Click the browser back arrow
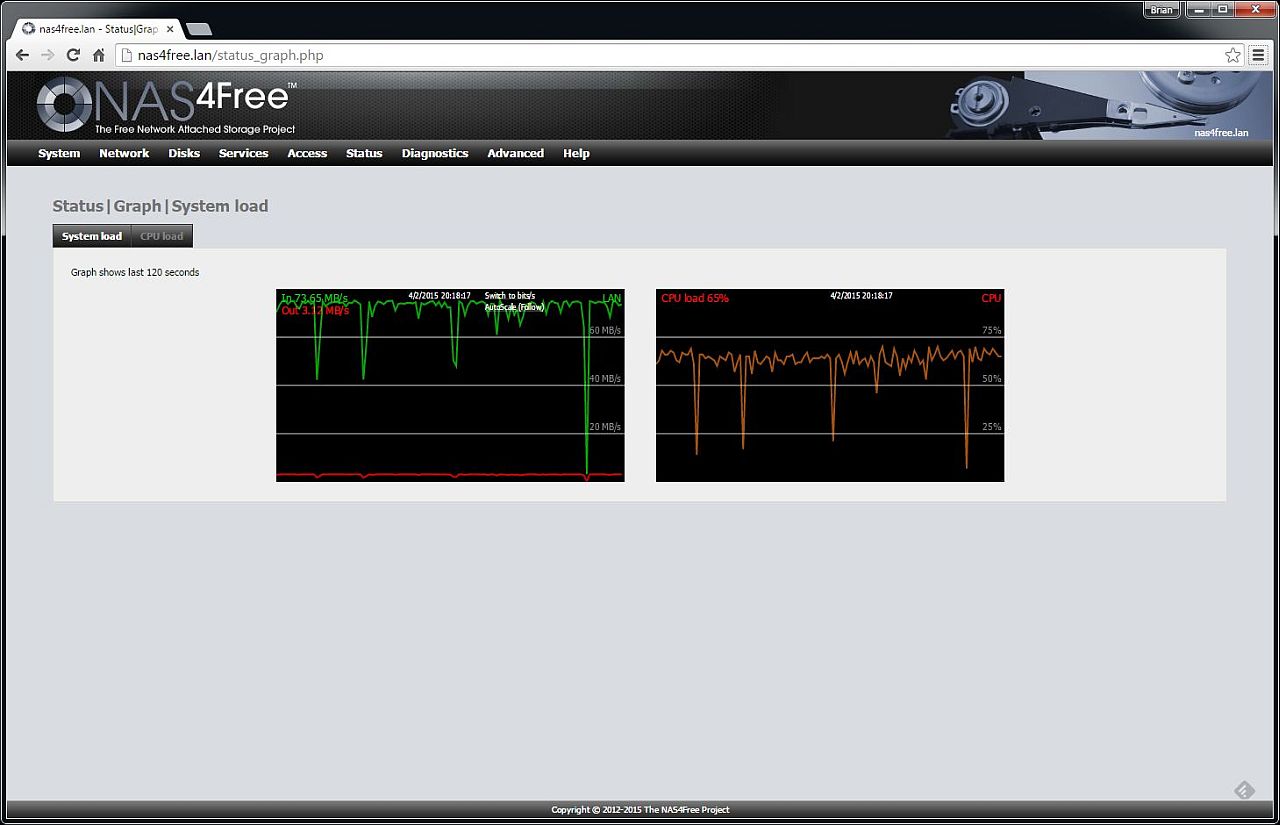 [x=22, y=56]
